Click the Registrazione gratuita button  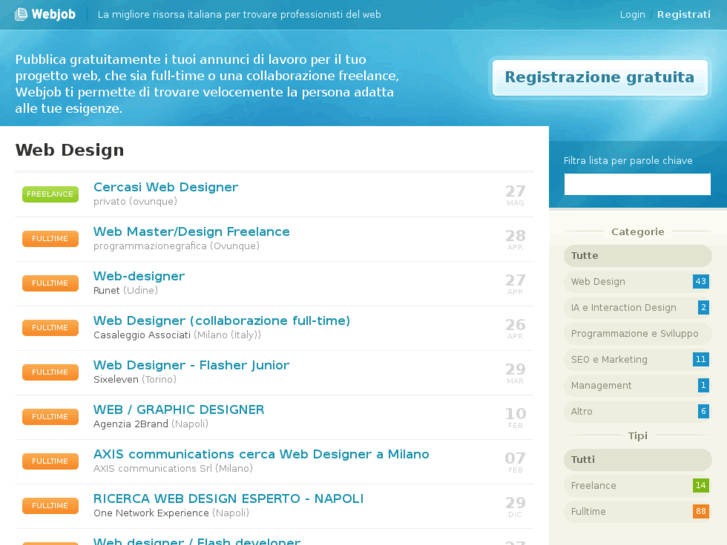599,77
